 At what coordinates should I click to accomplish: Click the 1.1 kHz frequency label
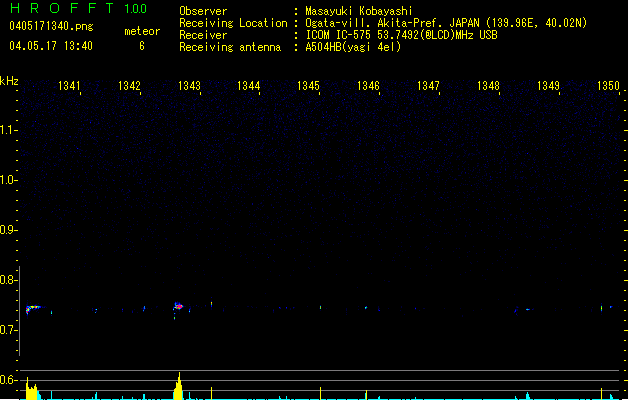click(8, 130)
